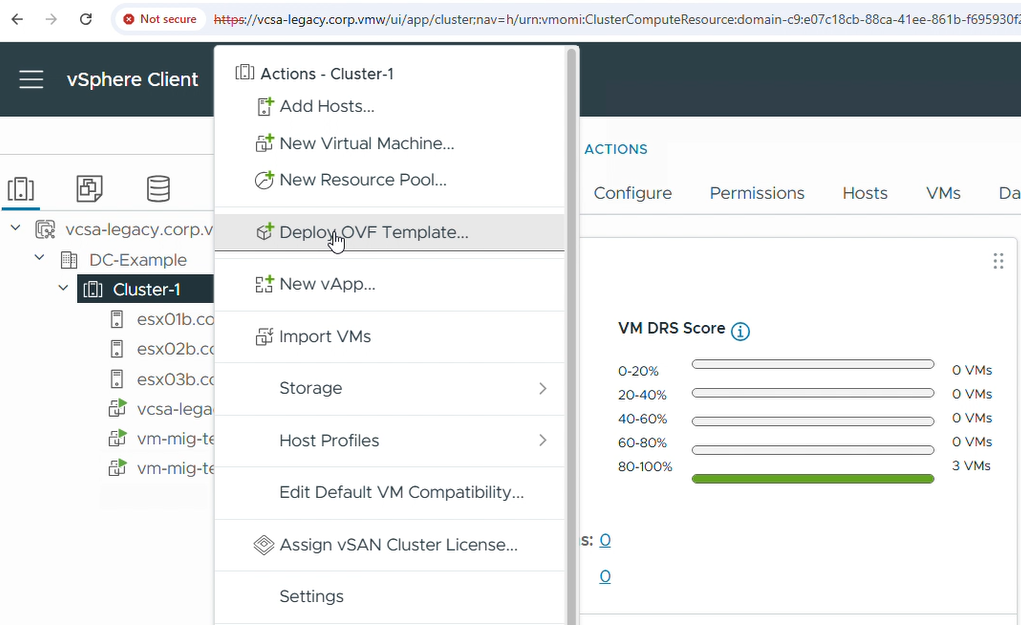Click the card drag handle dots
This screenshot has width=1021, height=625.
(x=998, y=261)
